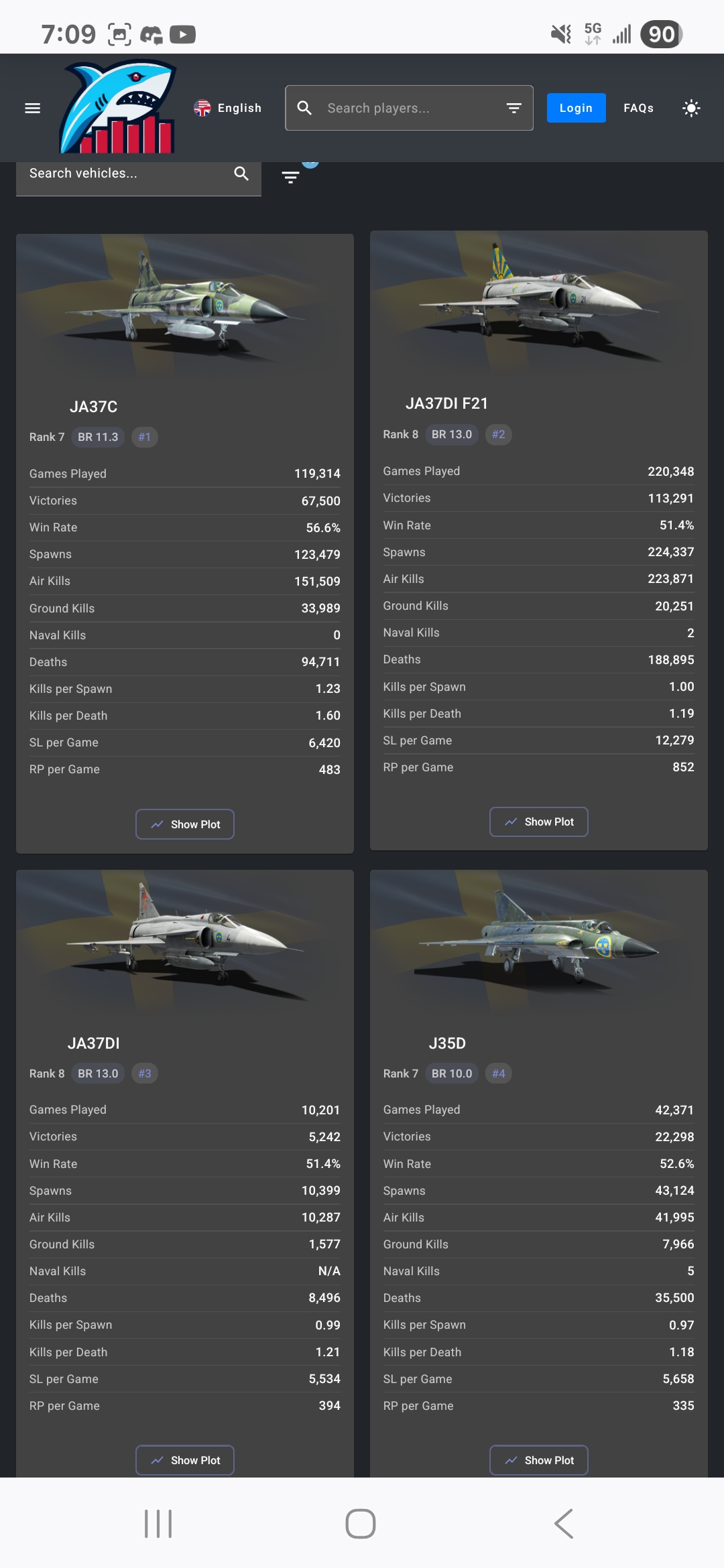Click the magnifier icon in player search
The image size is (724, 1568).
tap(304, 108)
